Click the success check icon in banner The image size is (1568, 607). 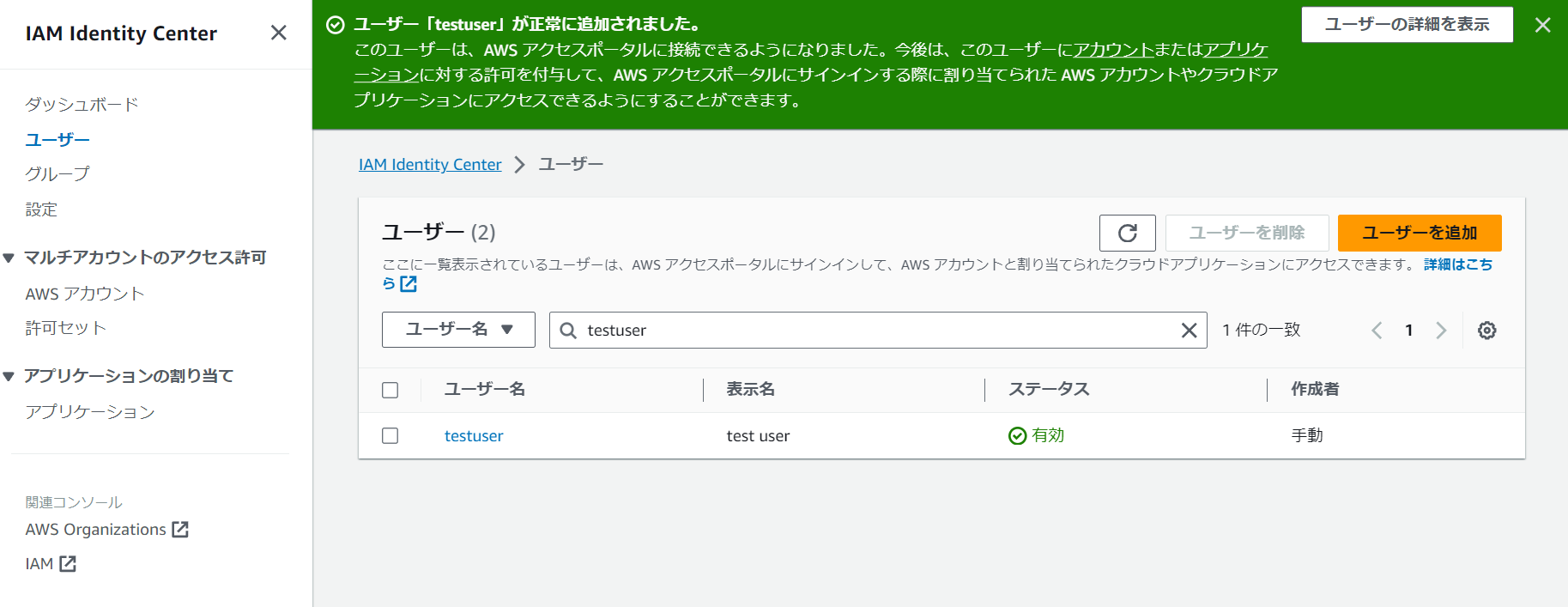pyautogui.click(x=336, y=25)
